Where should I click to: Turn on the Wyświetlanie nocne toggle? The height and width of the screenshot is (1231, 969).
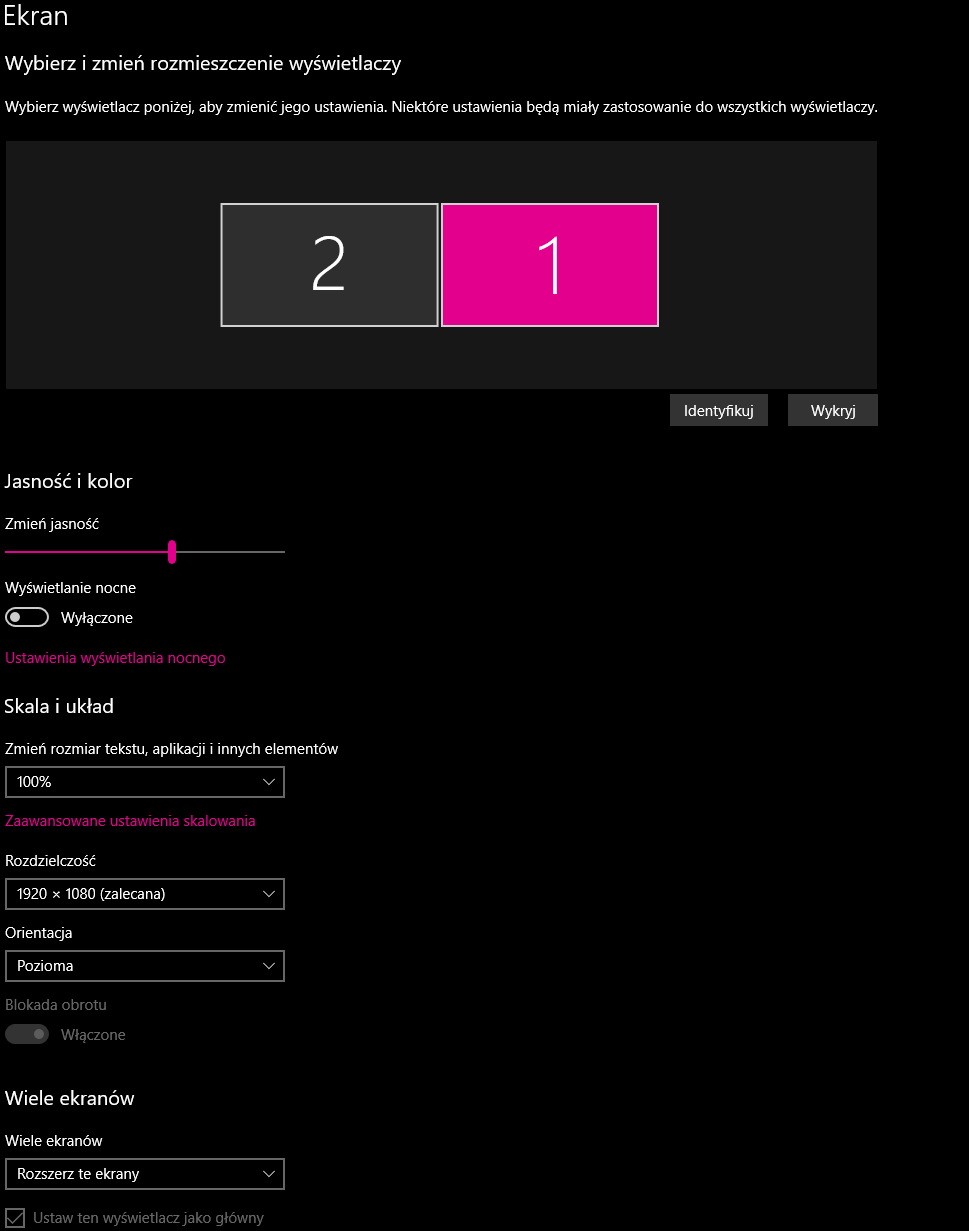coord(27,618)
